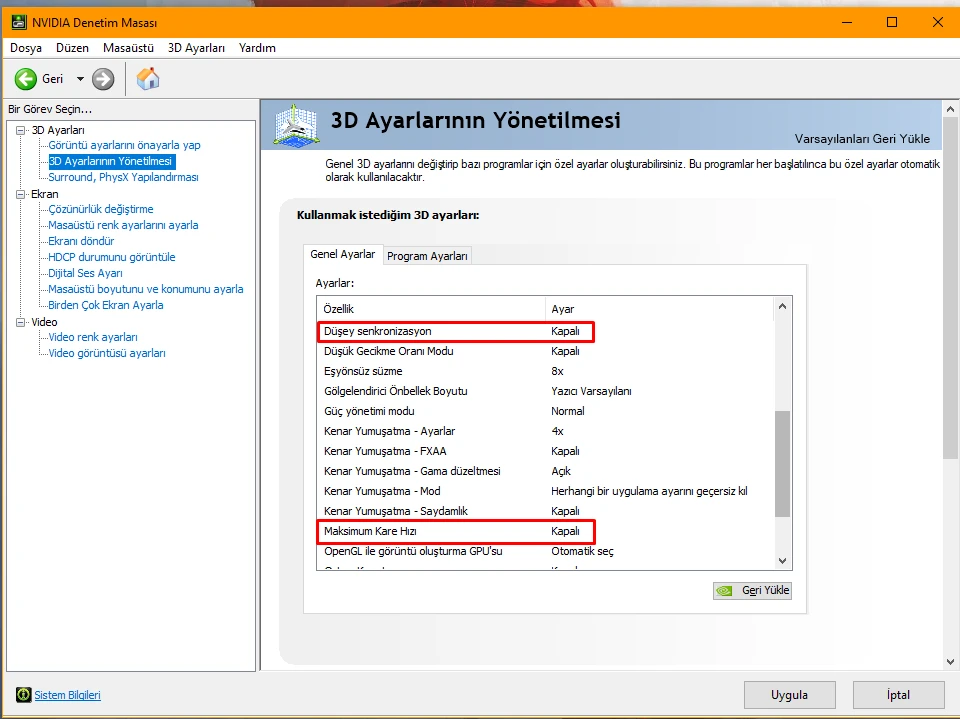Open the 3D Ayarları menu
Viewport: 960px width, 719px height.
[x=197, y=48]
